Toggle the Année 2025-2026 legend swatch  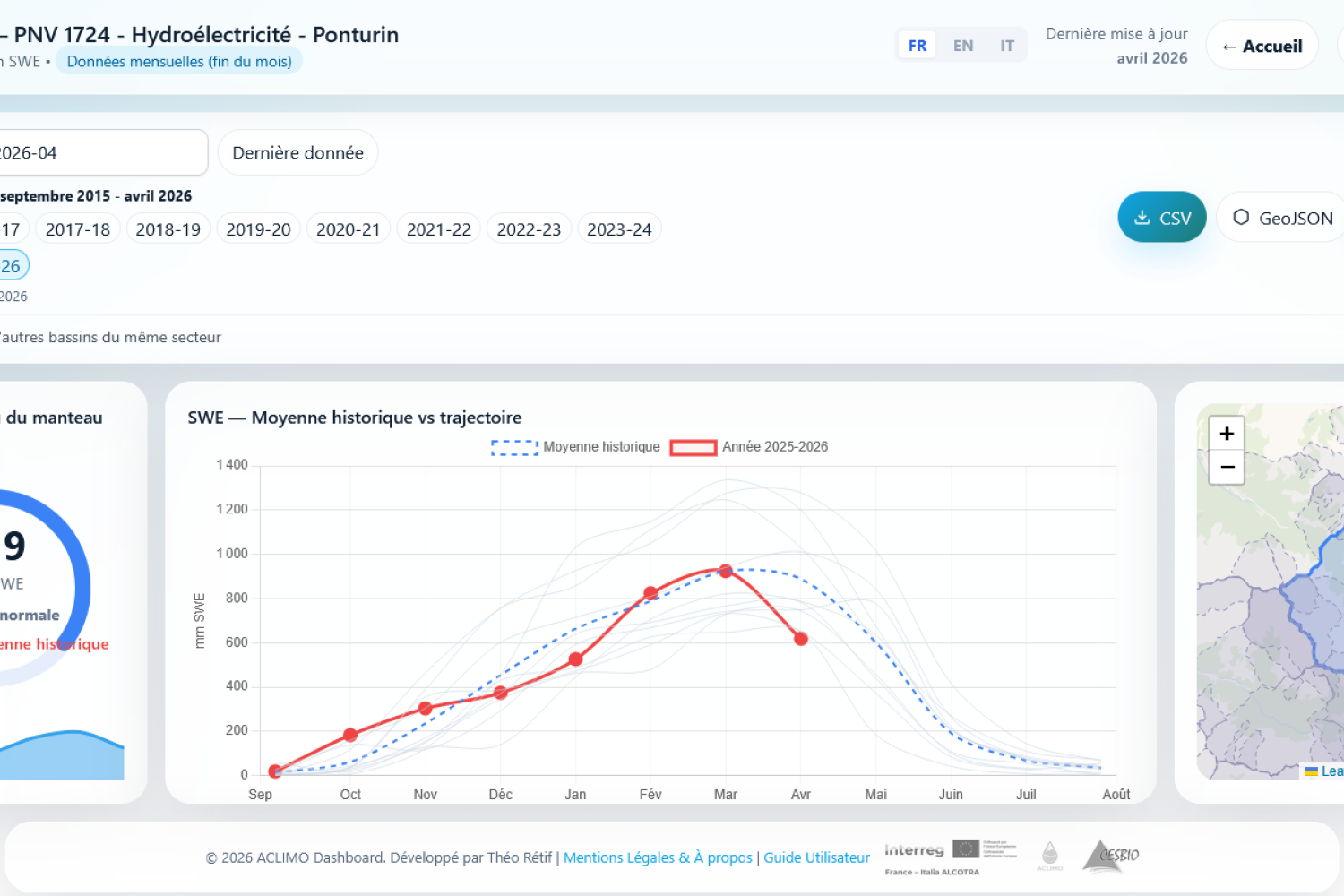coord(694,447)
